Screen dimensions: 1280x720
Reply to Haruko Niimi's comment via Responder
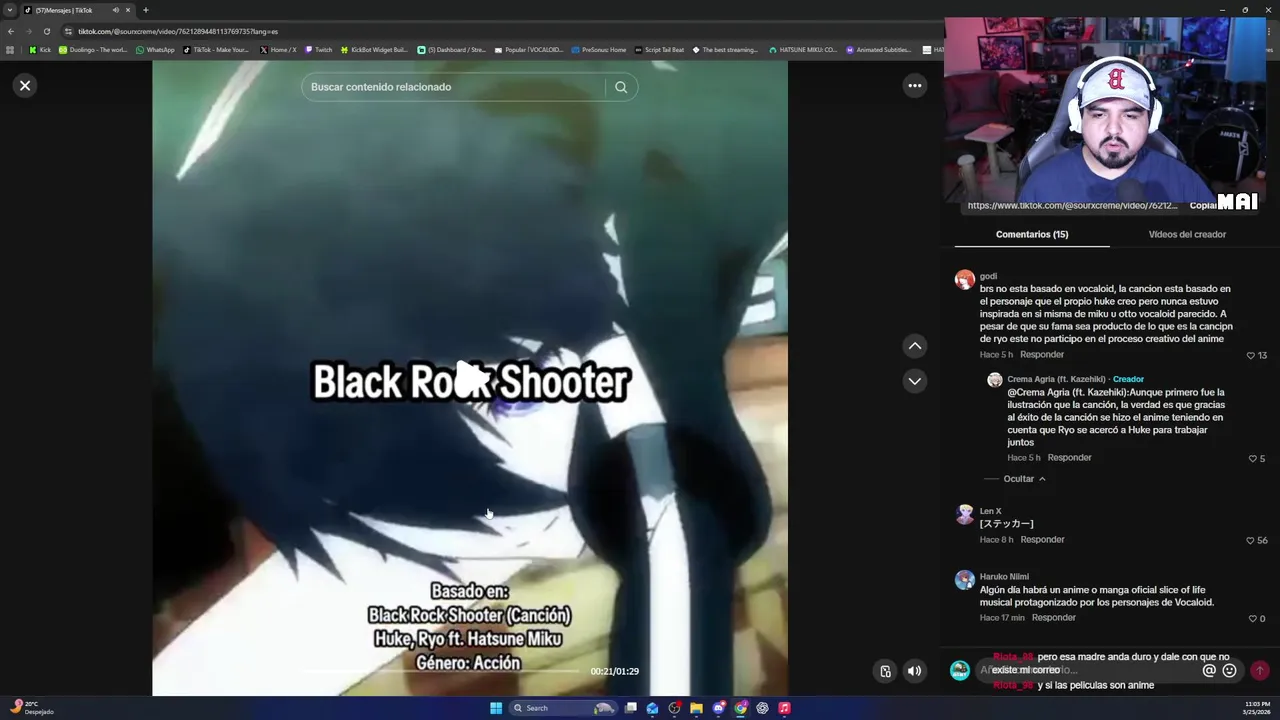pos(1053,617)
